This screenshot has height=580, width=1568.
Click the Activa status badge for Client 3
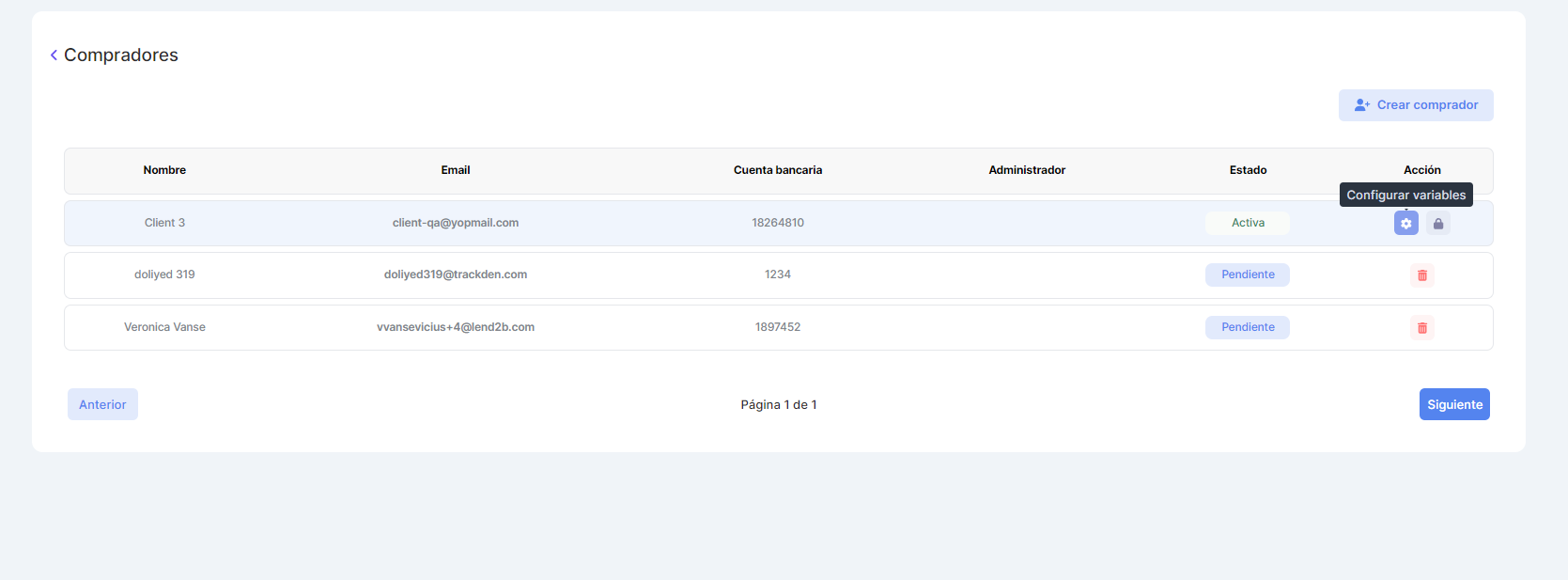pos(1247,223)
